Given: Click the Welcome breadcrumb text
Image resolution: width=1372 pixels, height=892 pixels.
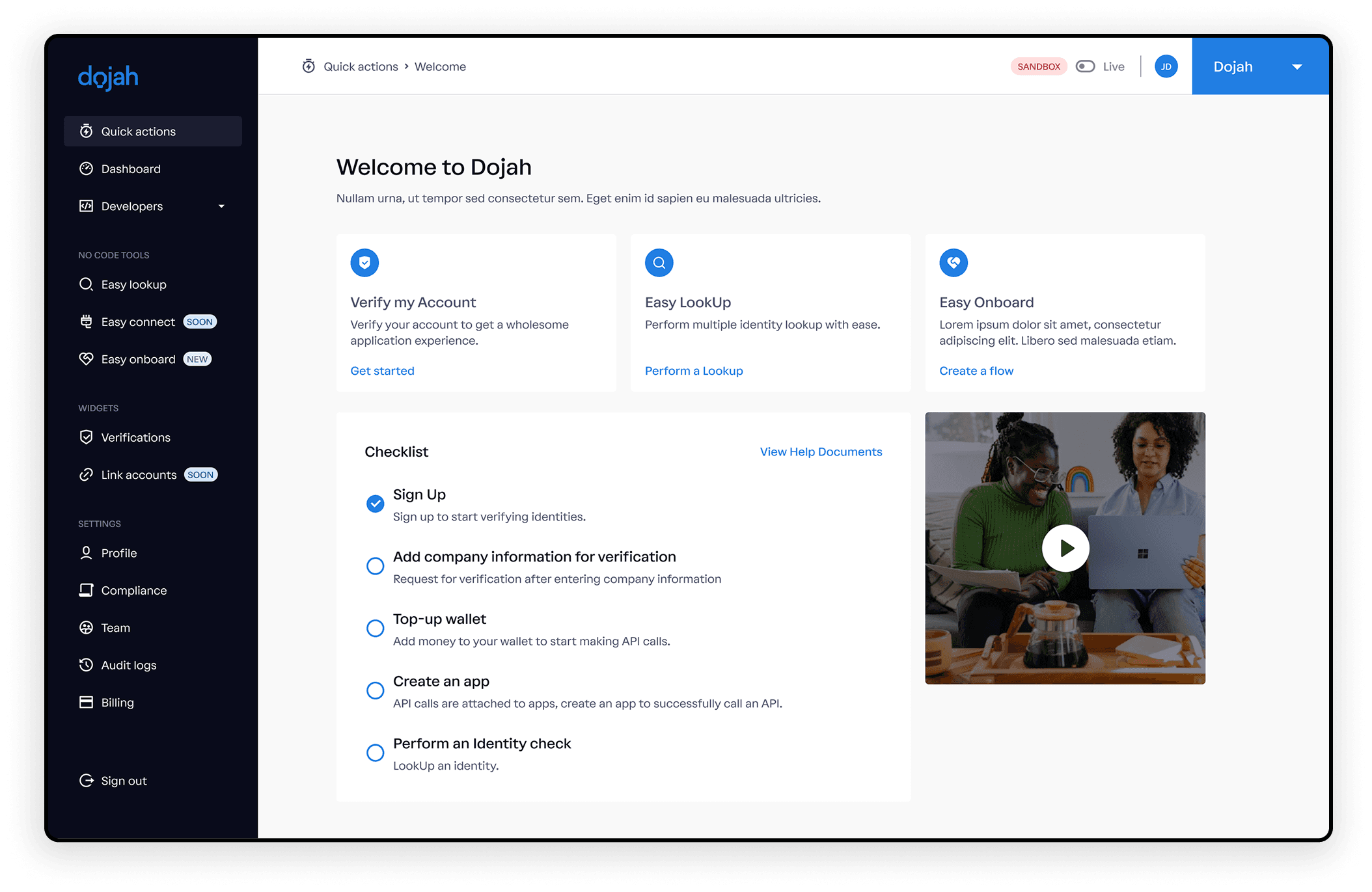Looking at the screenshot, I should [x=440, y=66].
